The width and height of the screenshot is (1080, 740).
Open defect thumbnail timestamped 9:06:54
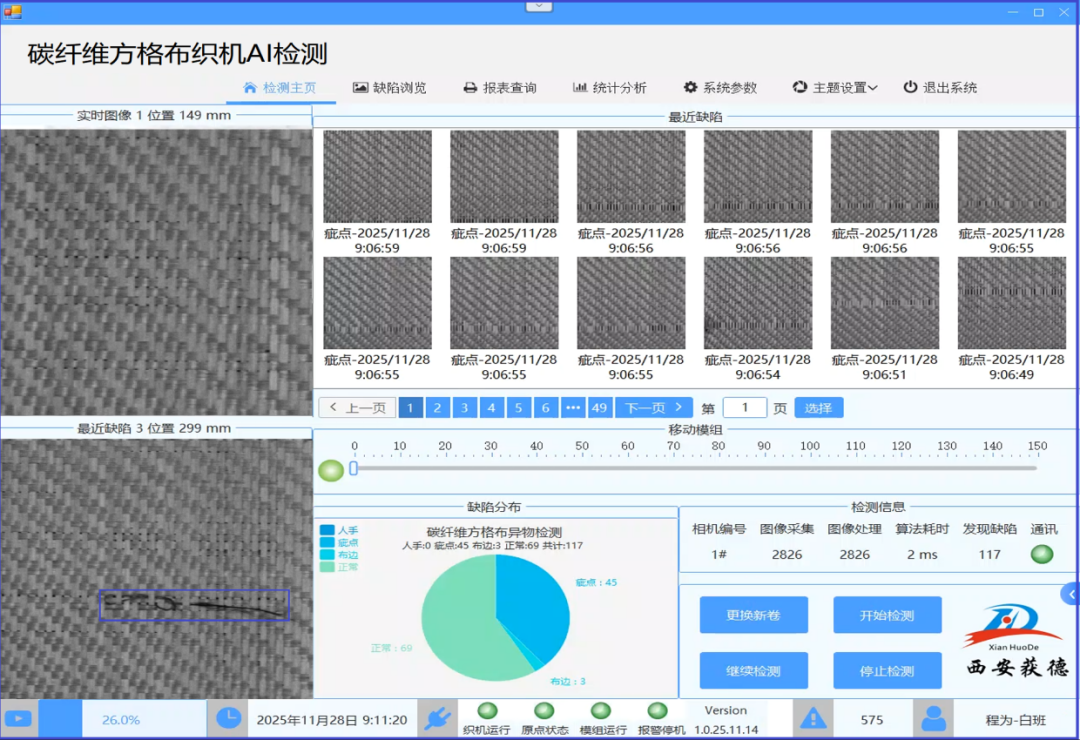(x=758, y=303)
